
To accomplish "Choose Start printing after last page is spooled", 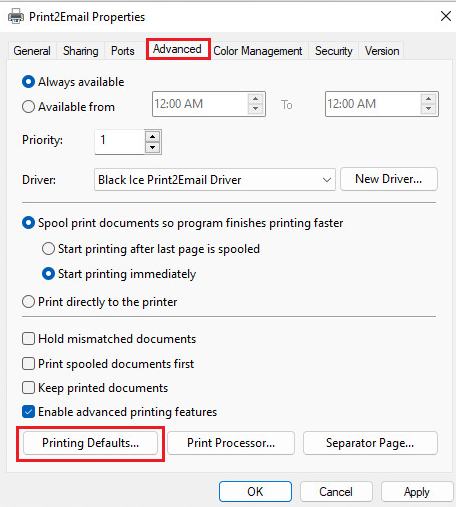I will click(x=48, y=249).
